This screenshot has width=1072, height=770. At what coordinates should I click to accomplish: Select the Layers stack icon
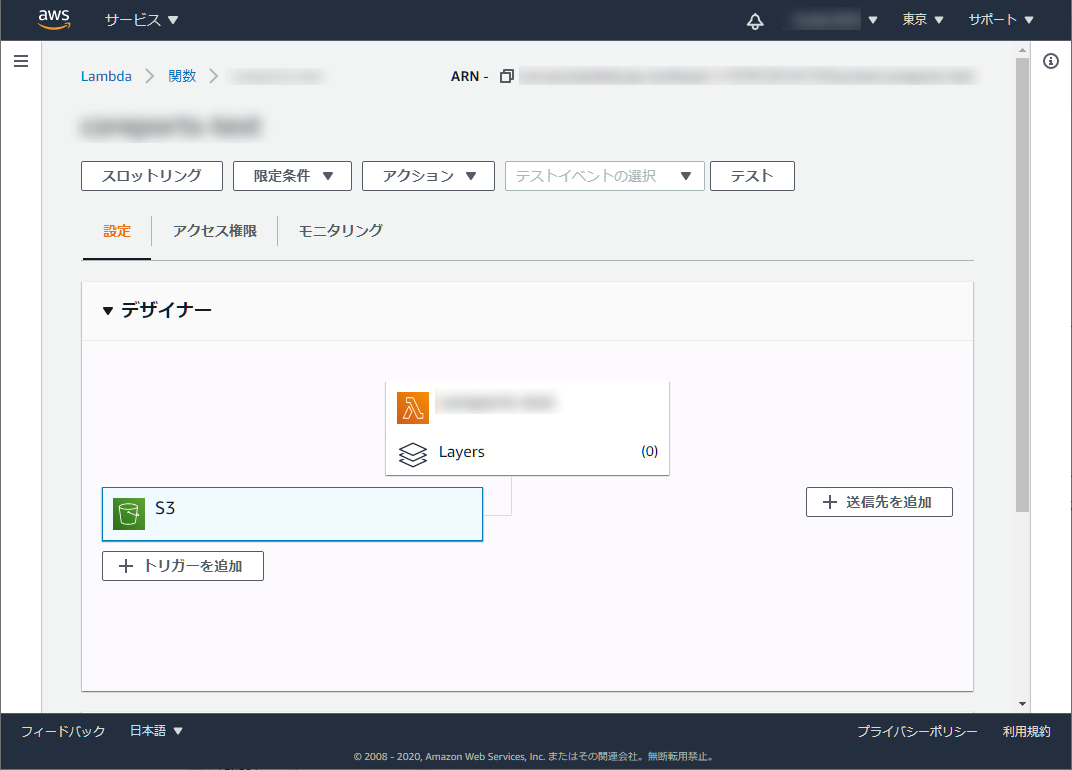(413, 454)
